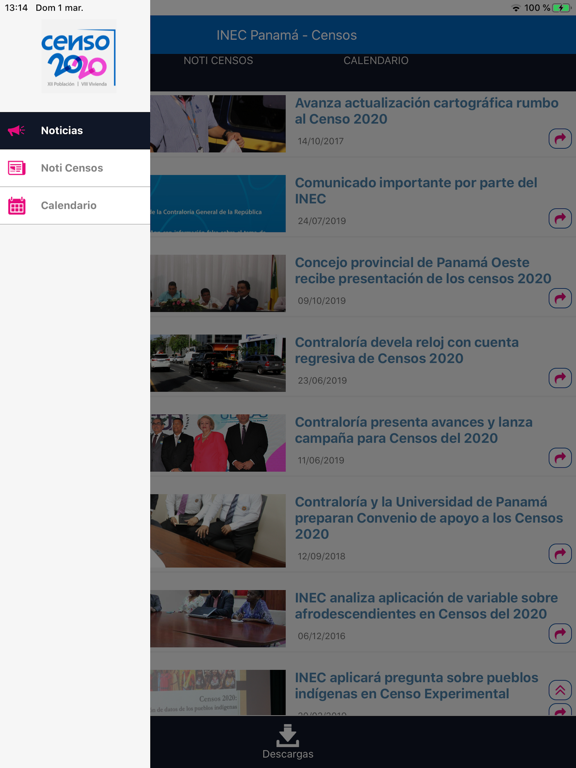Switch to the CALENDARIO tab
576x768 pixels.
[x=376, y=60]
